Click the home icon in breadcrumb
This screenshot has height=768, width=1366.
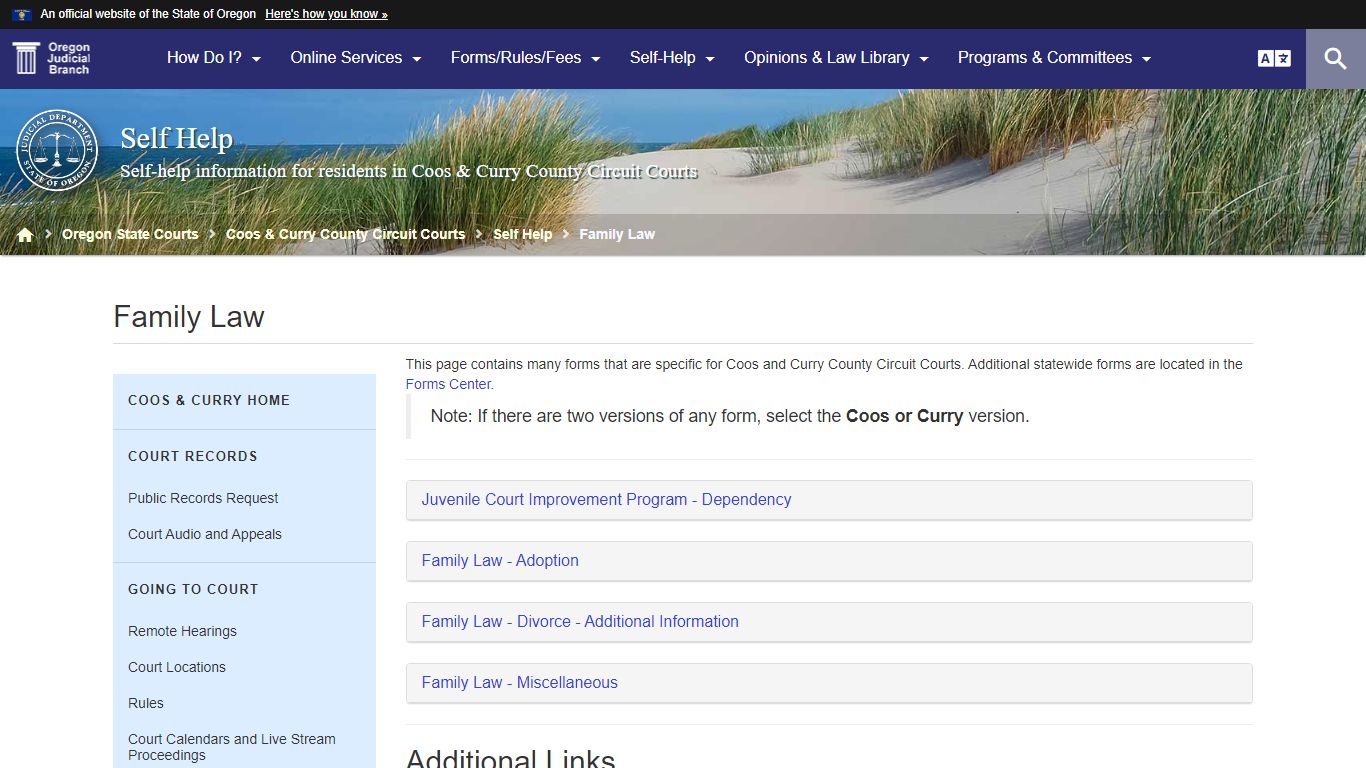(25, 234)
